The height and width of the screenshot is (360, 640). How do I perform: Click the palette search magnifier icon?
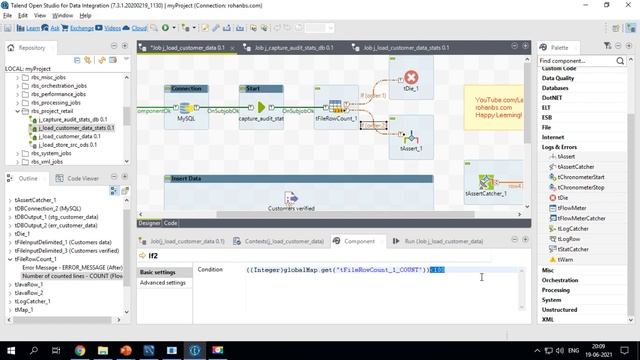coord(620,61)
